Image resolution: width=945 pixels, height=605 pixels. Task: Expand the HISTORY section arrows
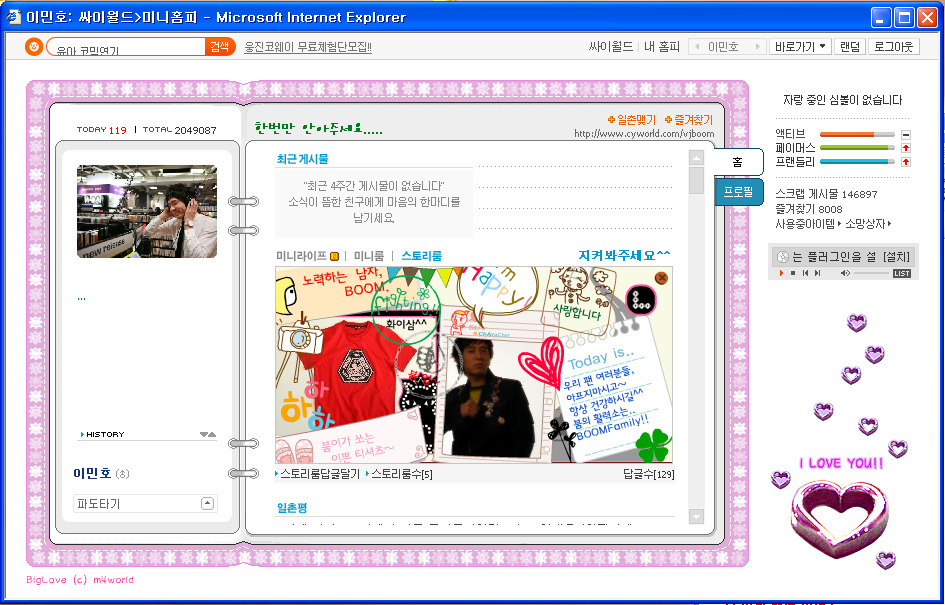pos(207,434)
